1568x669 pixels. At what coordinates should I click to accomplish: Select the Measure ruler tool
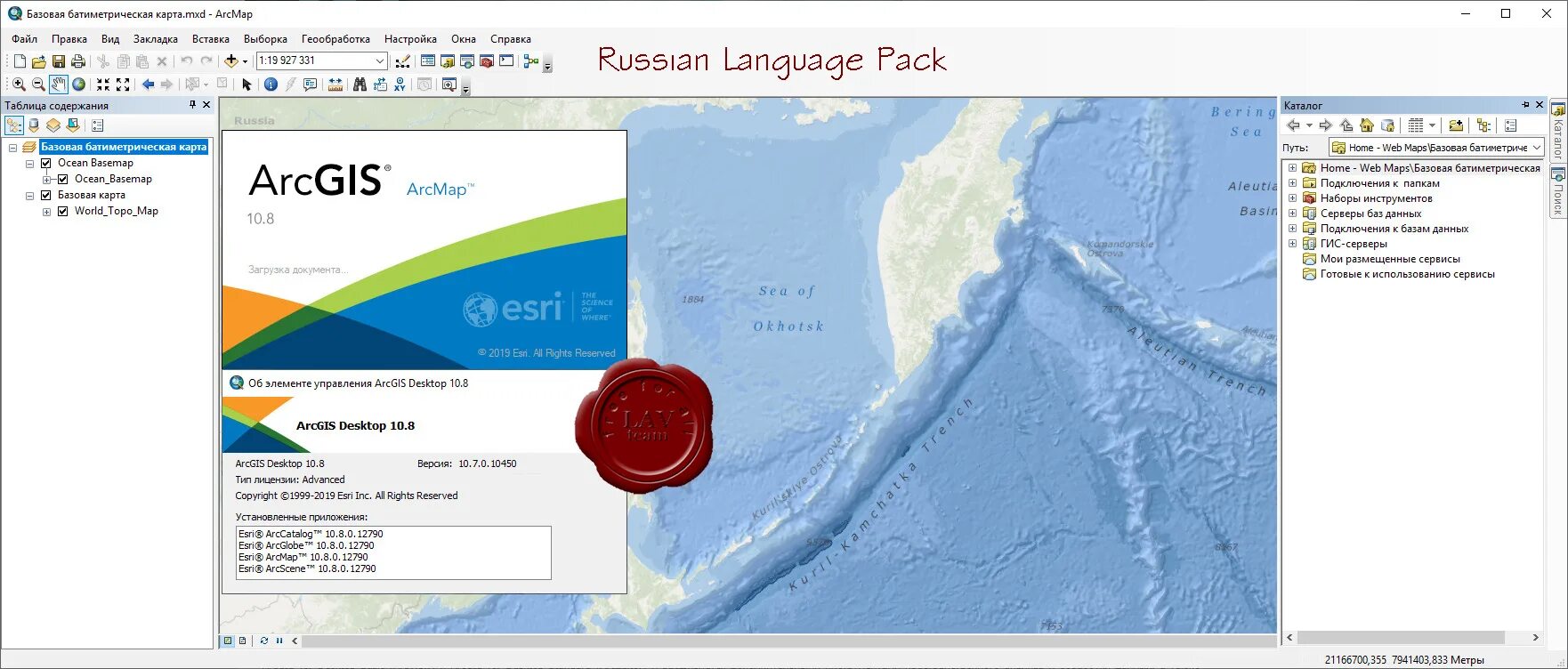[x=335, y=85]
